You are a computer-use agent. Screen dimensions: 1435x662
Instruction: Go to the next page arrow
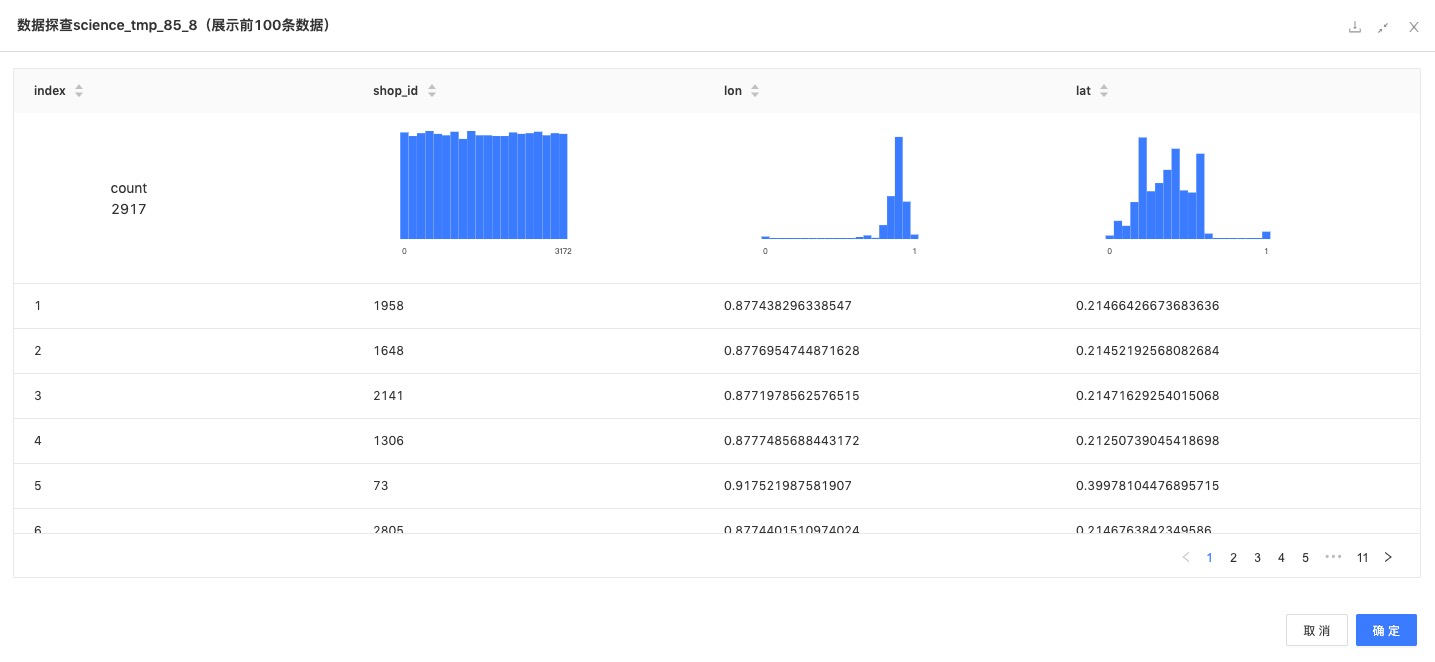[1388, 558]
